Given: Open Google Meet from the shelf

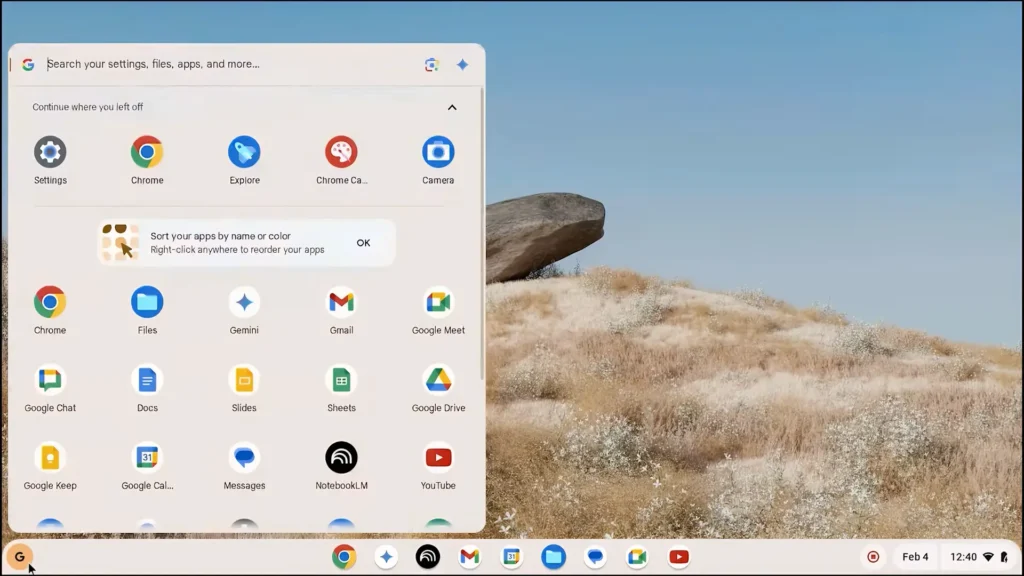Looking at the screenshot, I should point(637,557).
